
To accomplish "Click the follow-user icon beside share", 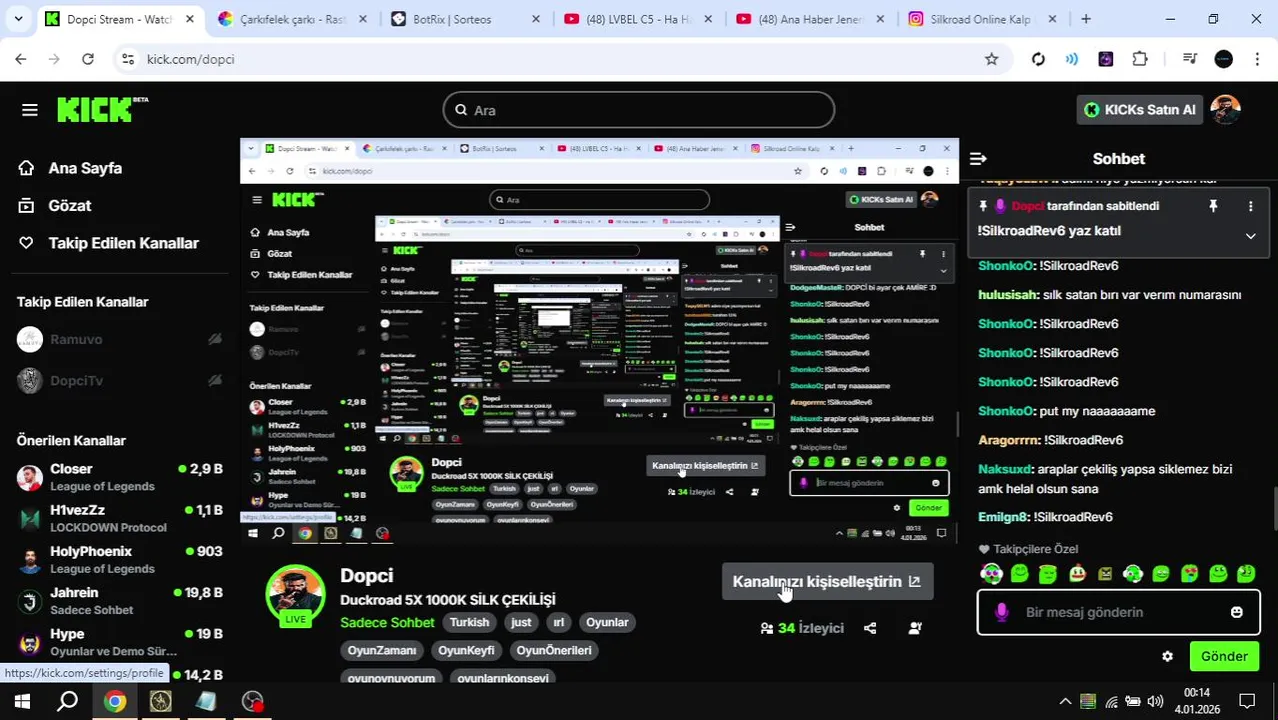I will pyautogui.click(x=915, y=628).
